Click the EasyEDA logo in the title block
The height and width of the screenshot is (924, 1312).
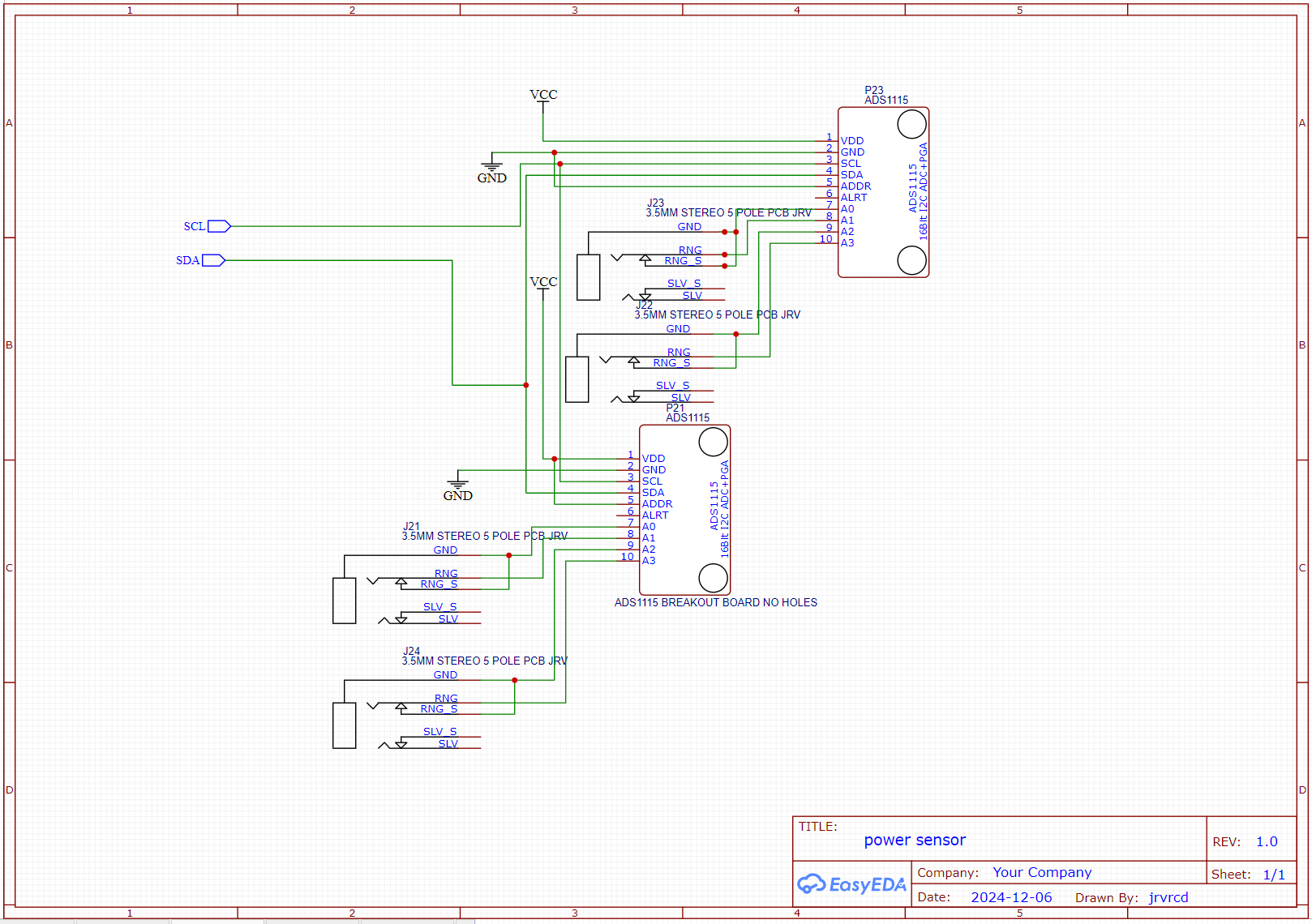coord(851,884)
